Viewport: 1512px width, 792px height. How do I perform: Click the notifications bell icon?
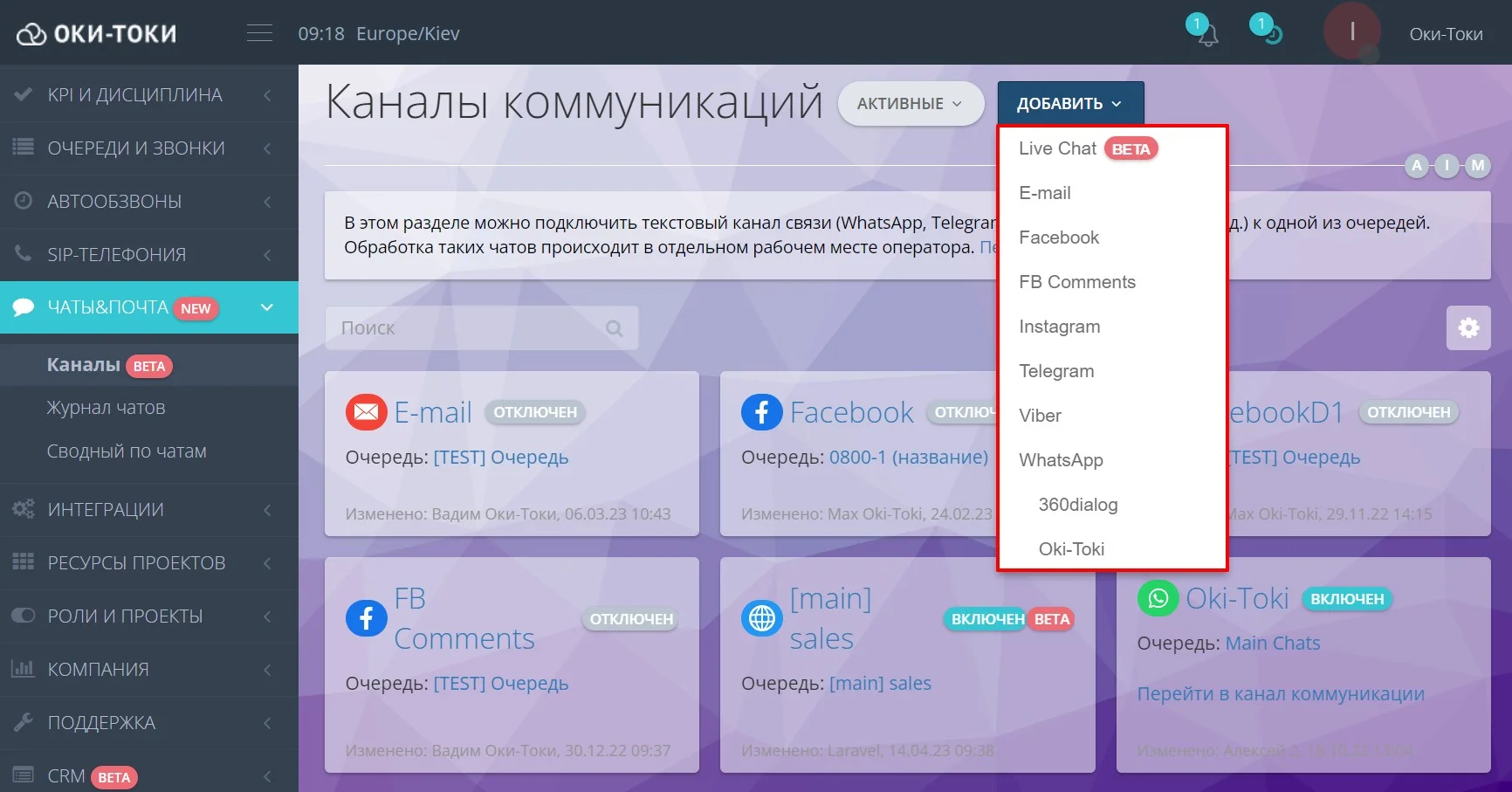[x=1207, y=35]
